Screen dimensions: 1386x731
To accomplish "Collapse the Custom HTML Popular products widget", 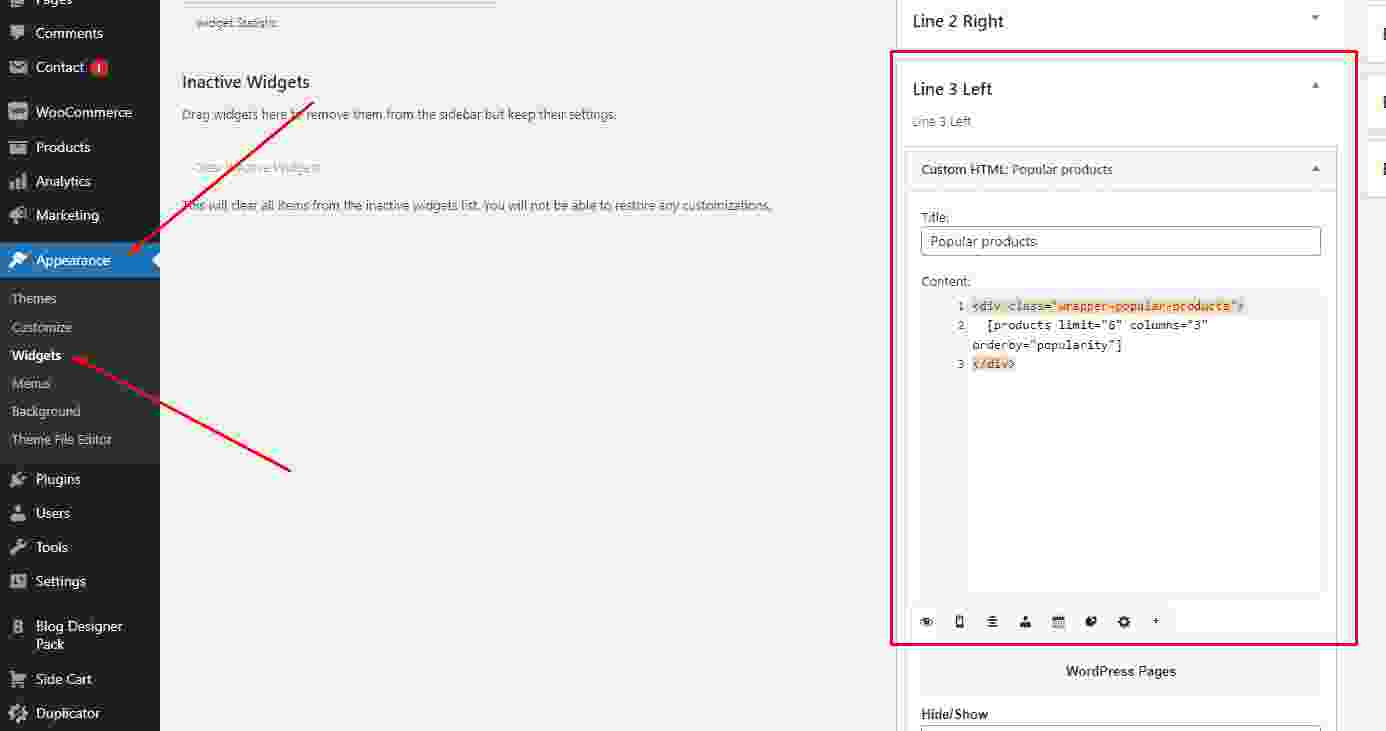I will 1315,169.
